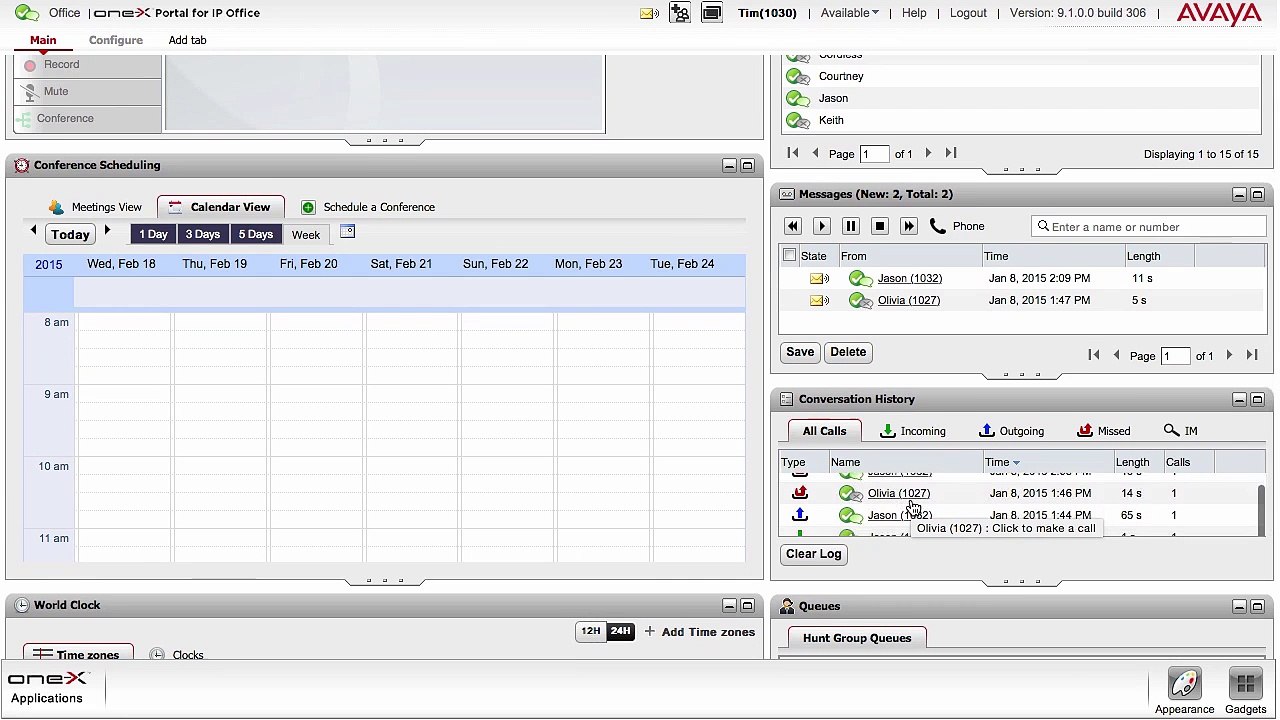The image size is (1280, 720).
Task: Click Conversation History scrollbar
Action: [1261, 510]
